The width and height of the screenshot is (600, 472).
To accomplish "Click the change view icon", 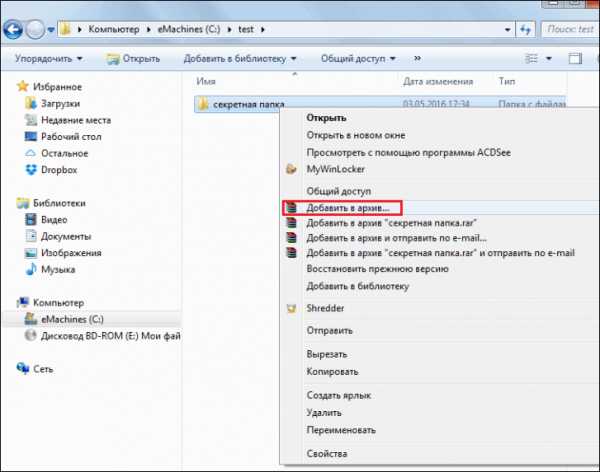I will 531,59.
